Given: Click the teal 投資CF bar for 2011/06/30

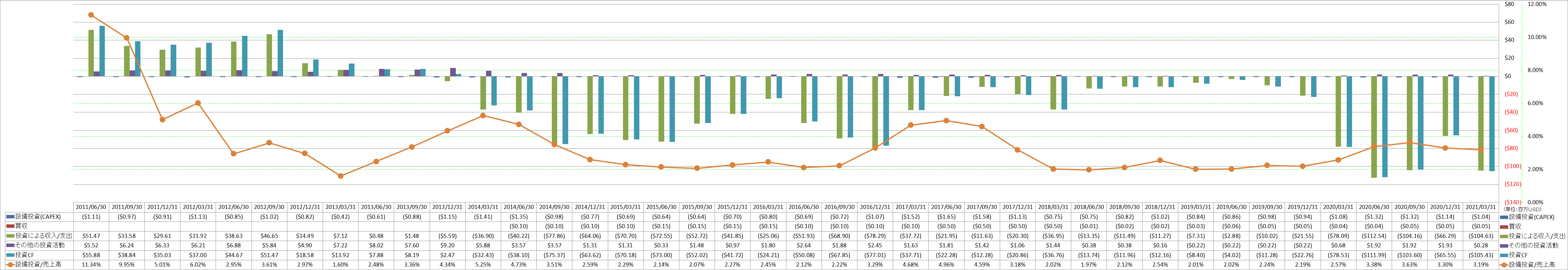Looking at the screenshot, I should pyautogui.click(x=102, y=51).
